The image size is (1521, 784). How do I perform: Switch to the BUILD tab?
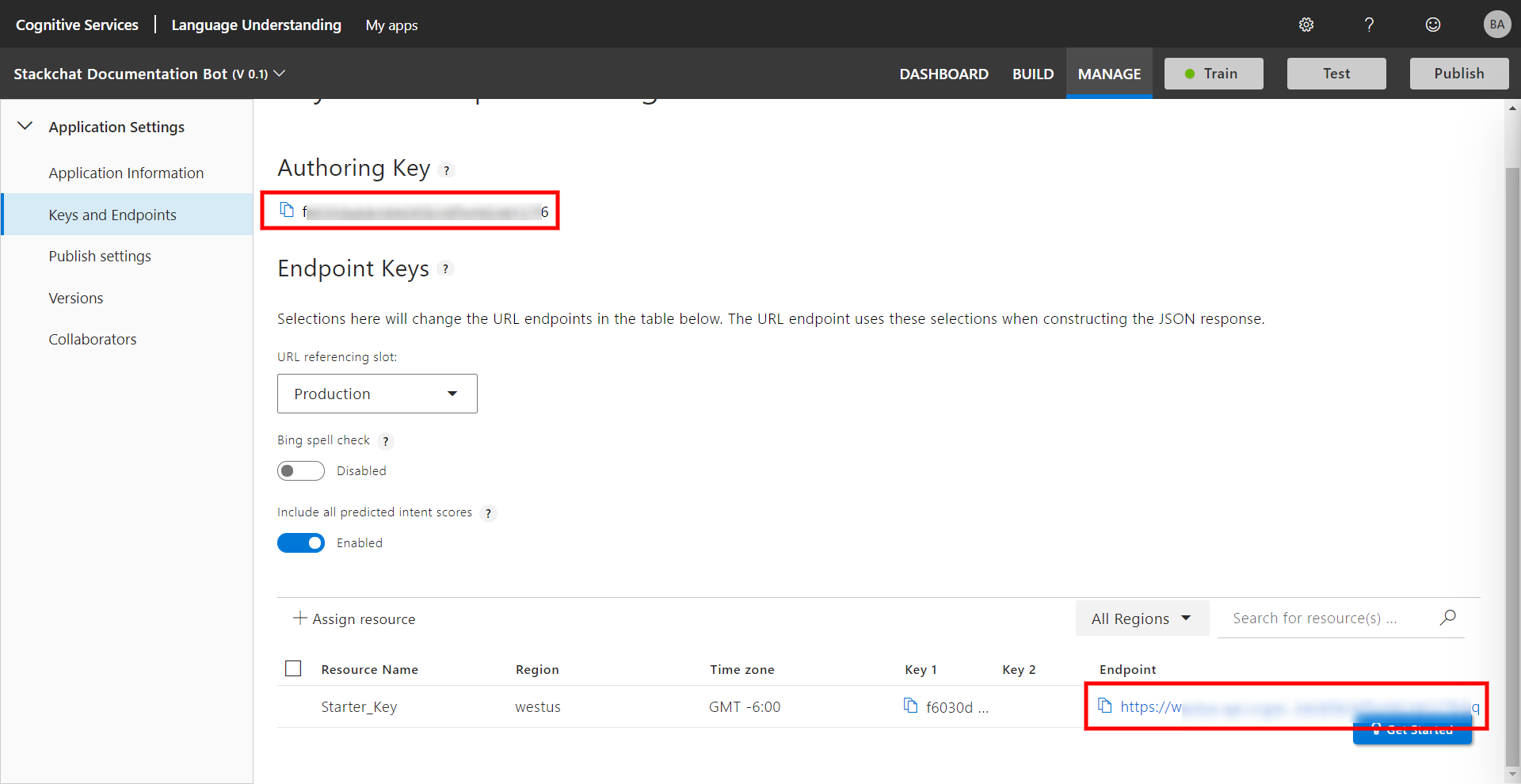coord(1033,74)
